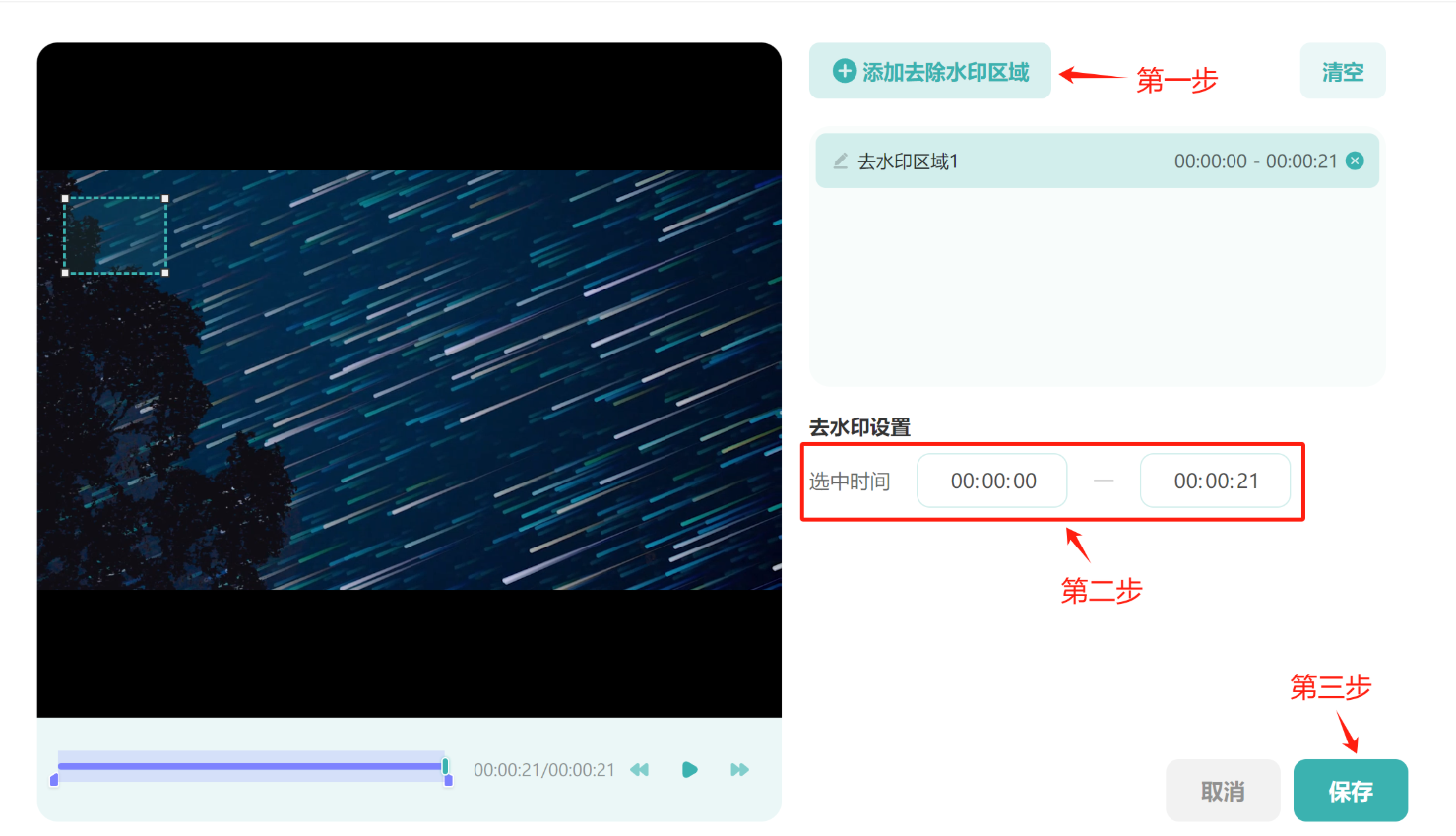Click the top-left handle of the selection box
This screenshot has height=836, width=1456.
(x=65, y=198)
